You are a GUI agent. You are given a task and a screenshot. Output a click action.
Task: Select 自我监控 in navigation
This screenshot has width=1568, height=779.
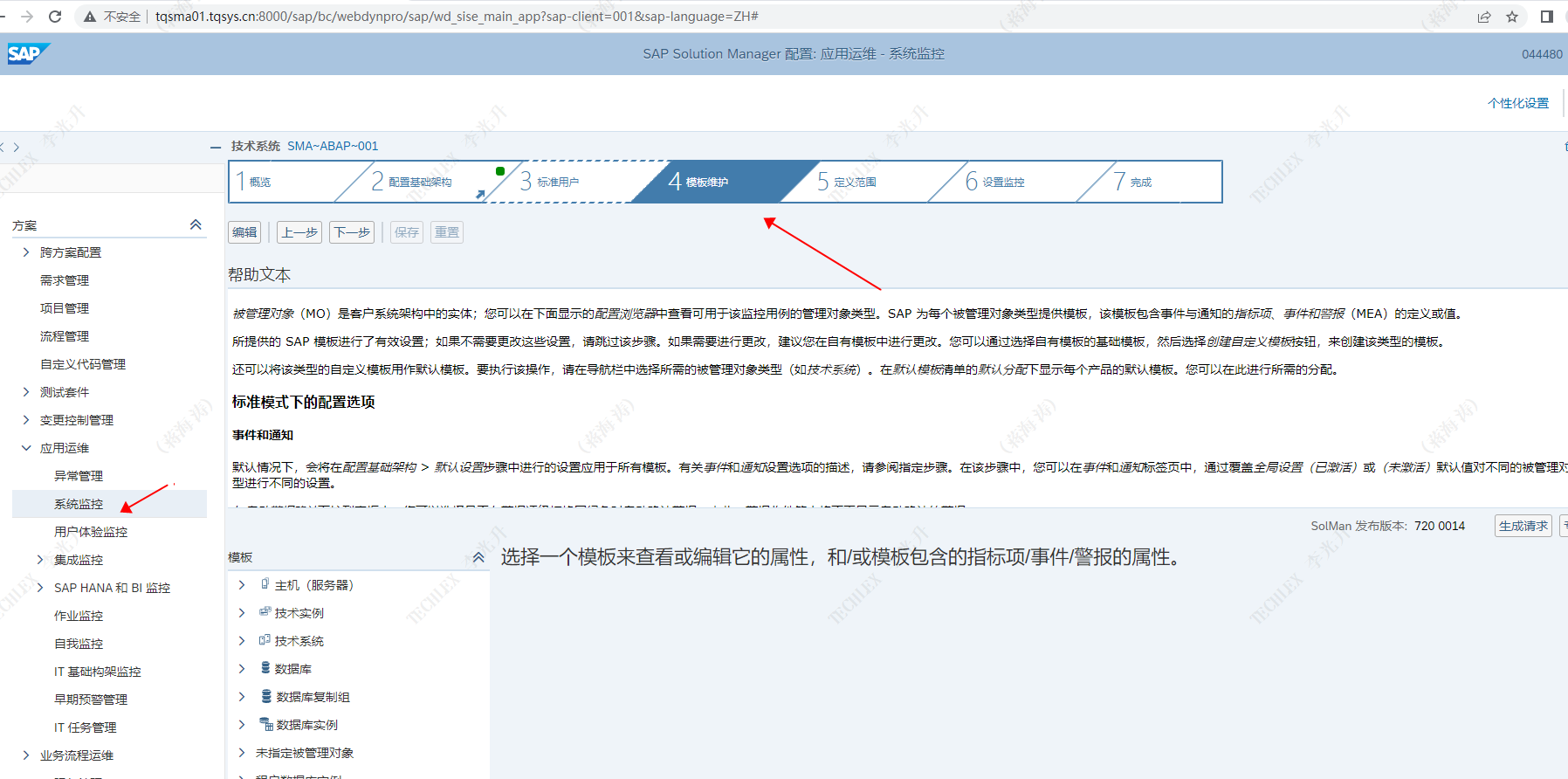79,644
